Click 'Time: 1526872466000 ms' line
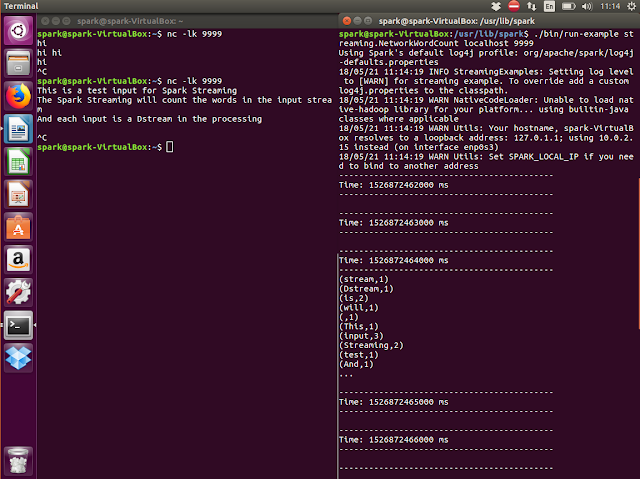 (x=393, y=440)
